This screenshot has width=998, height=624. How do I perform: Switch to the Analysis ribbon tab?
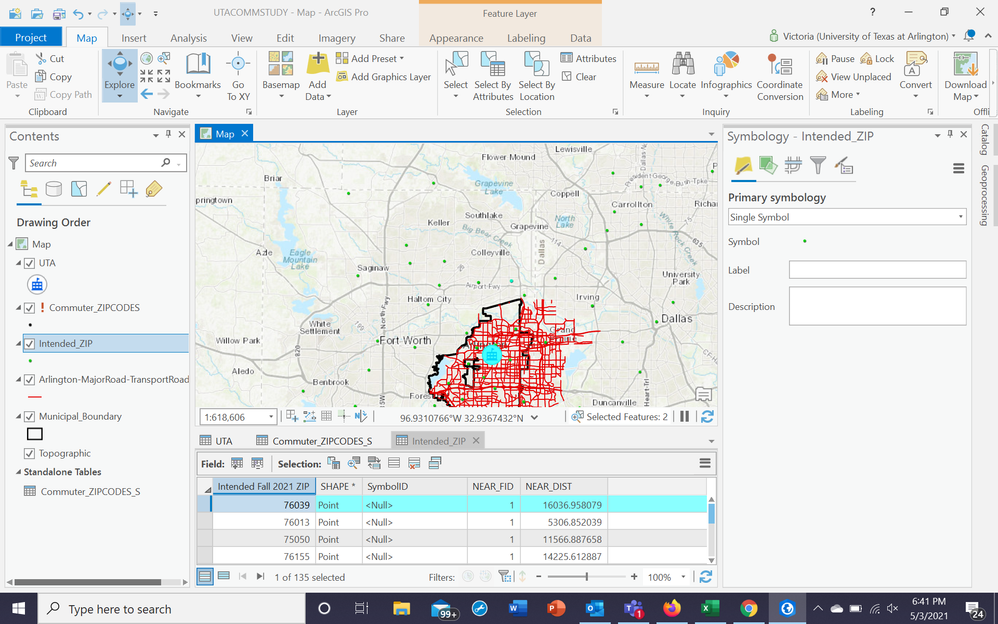[188, 38]
